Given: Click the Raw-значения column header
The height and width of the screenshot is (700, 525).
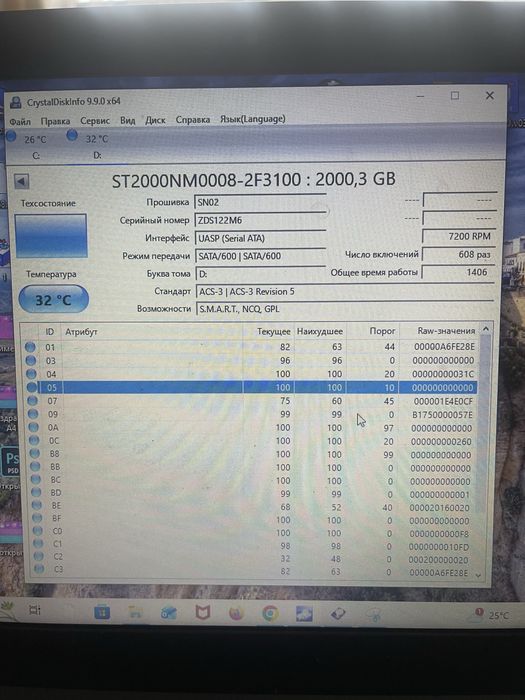Looking at the screenshot, I should (x=446, y=331).
